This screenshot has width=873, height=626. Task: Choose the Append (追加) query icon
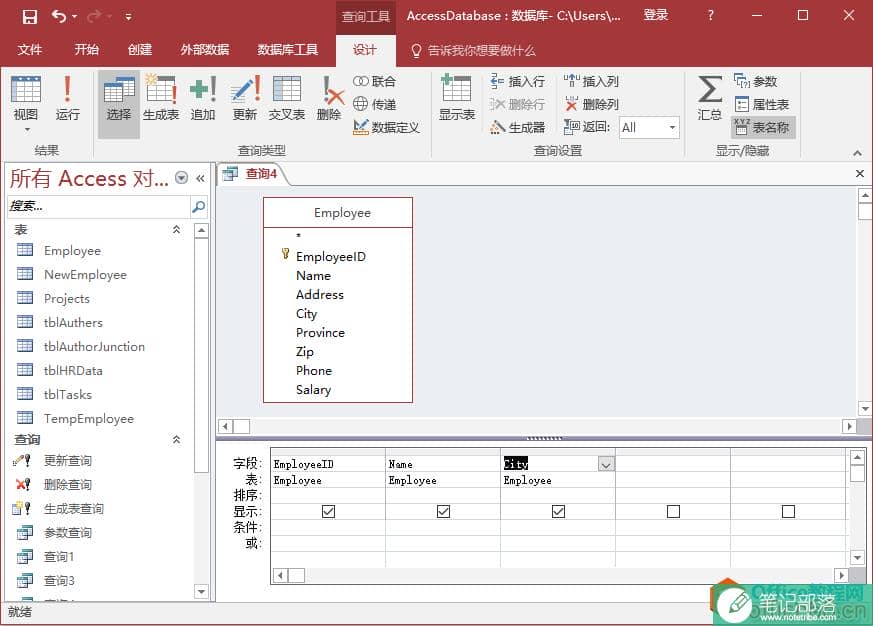click(x=203, y=98)
